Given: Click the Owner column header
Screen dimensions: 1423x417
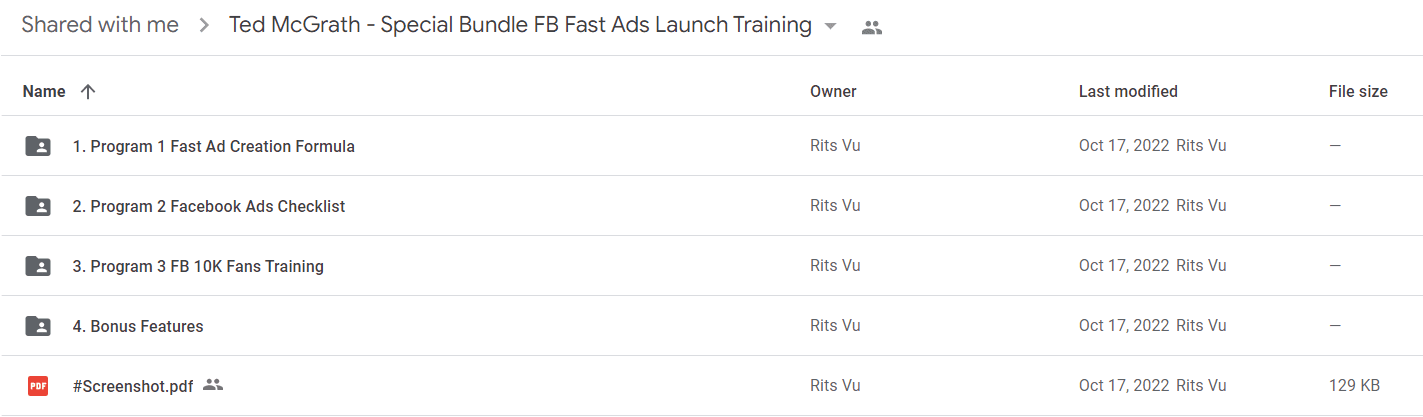Looking at the screenshot, I should pos(833,91).
